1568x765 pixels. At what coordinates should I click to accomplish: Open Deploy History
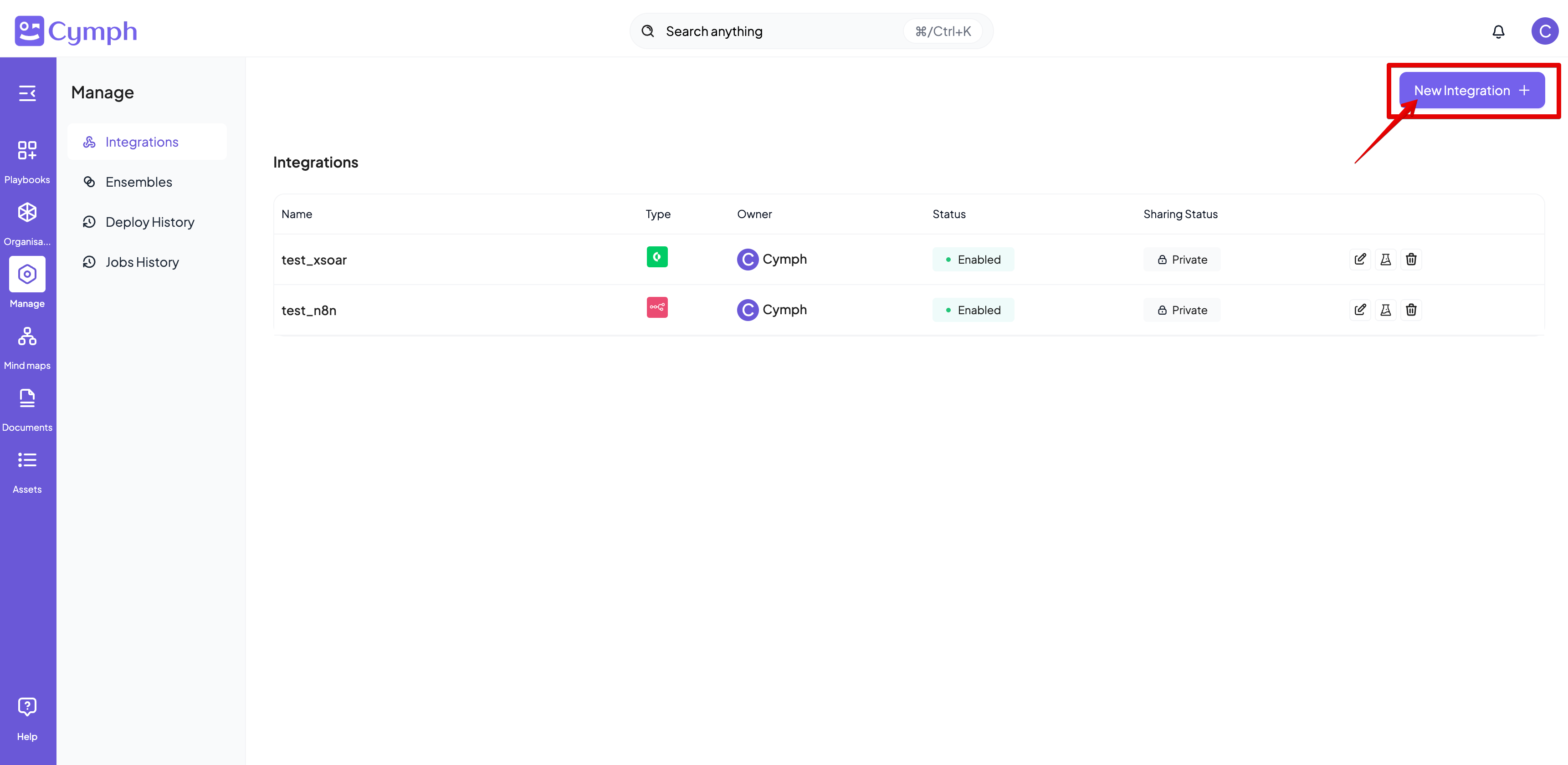(x=150, y=221)
